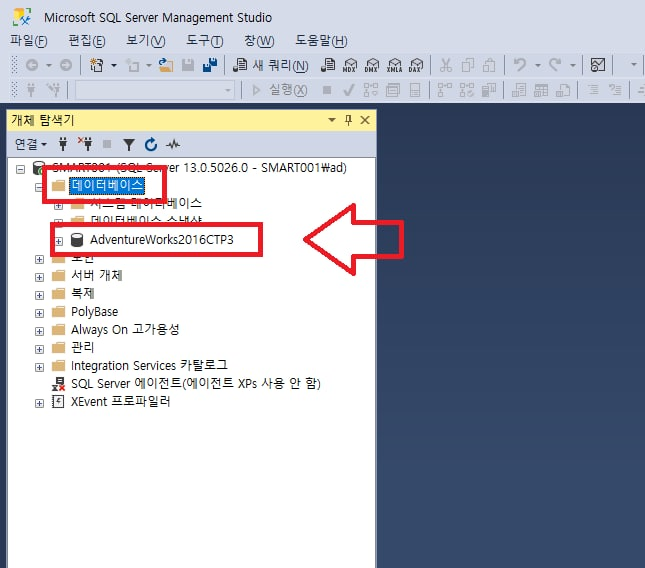Click Object Explorer Connect plug icon

coord(63,144)
